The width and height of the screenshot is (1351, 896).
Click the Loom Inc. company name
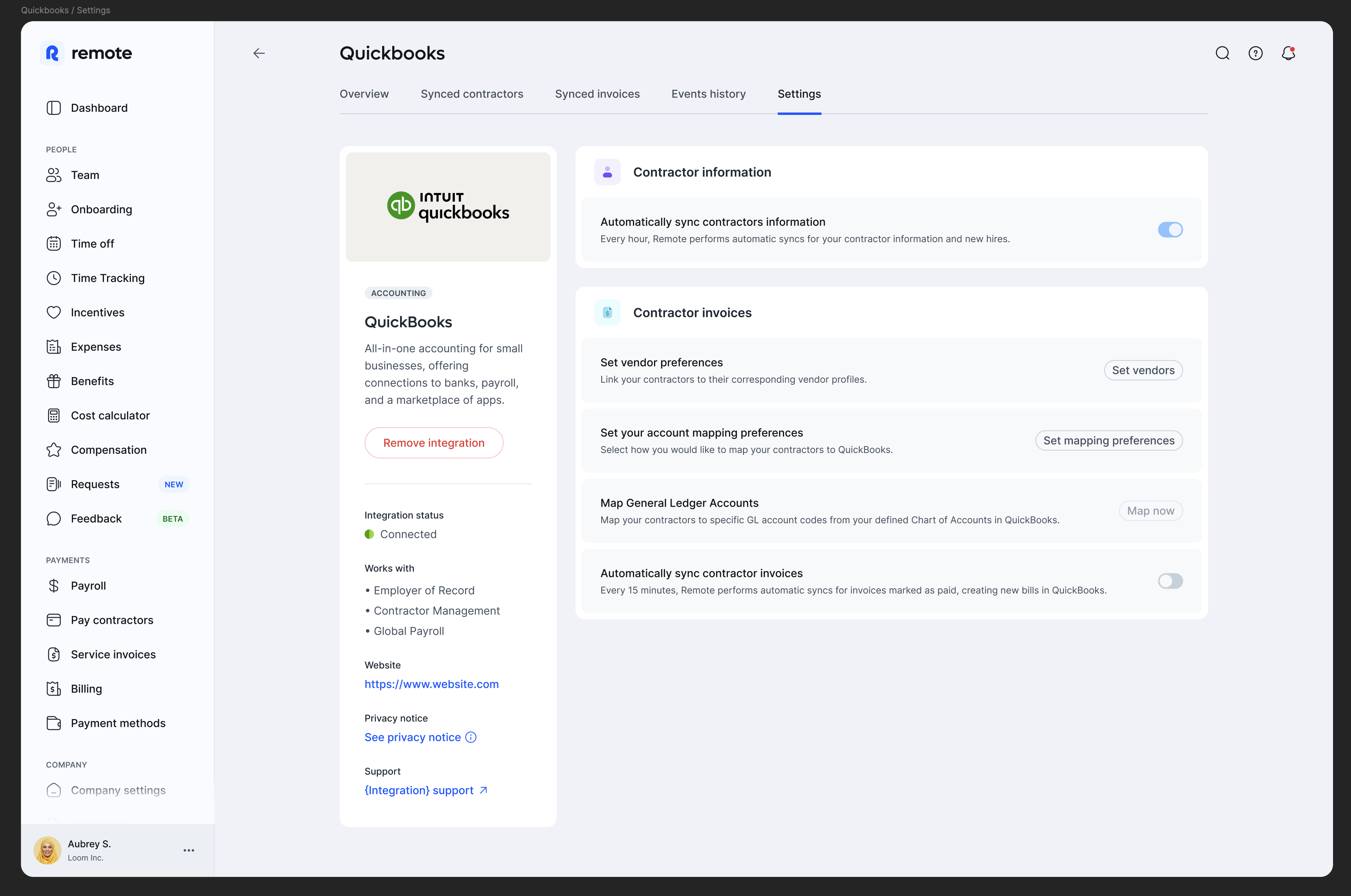pos(85,858)
